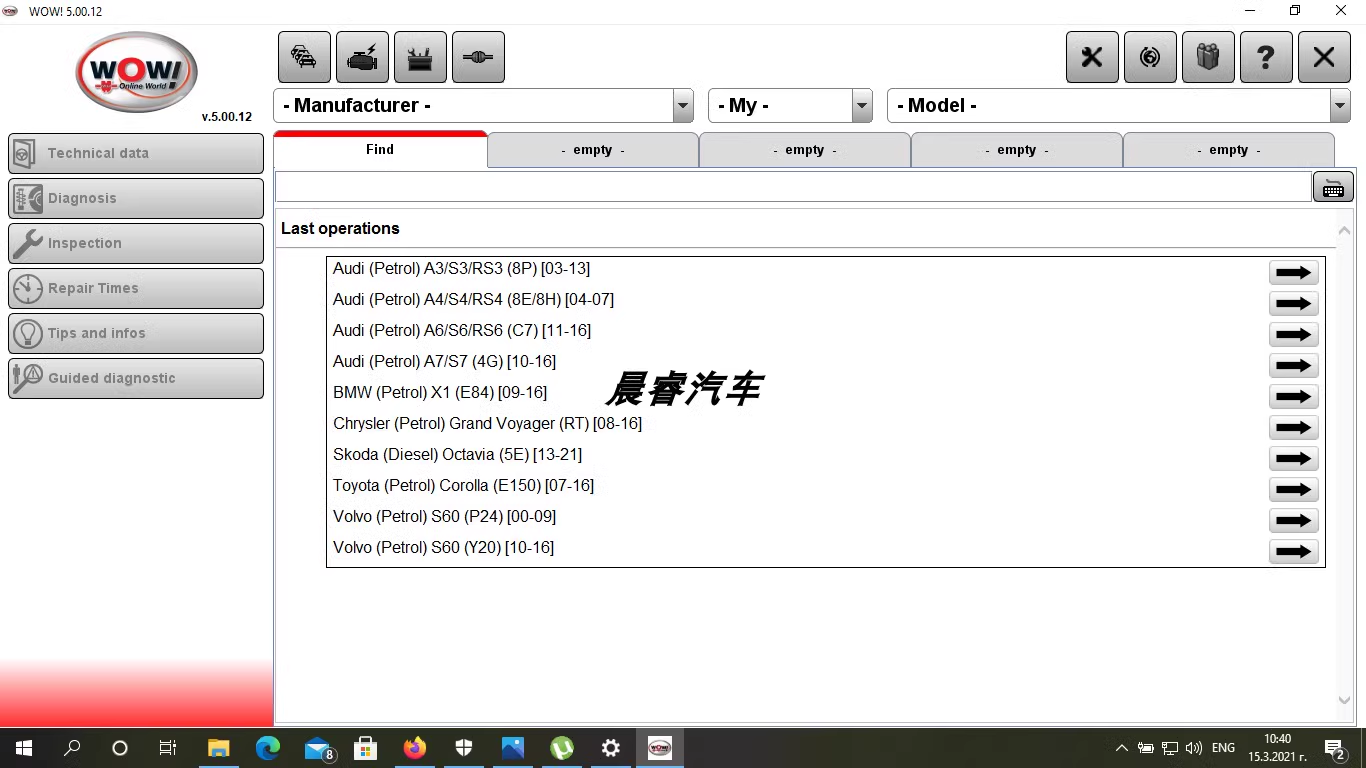Open arrow for Volvo S60 (Y20)
The width and height of the screenshot is (1366, 768).
(1293, 551)
